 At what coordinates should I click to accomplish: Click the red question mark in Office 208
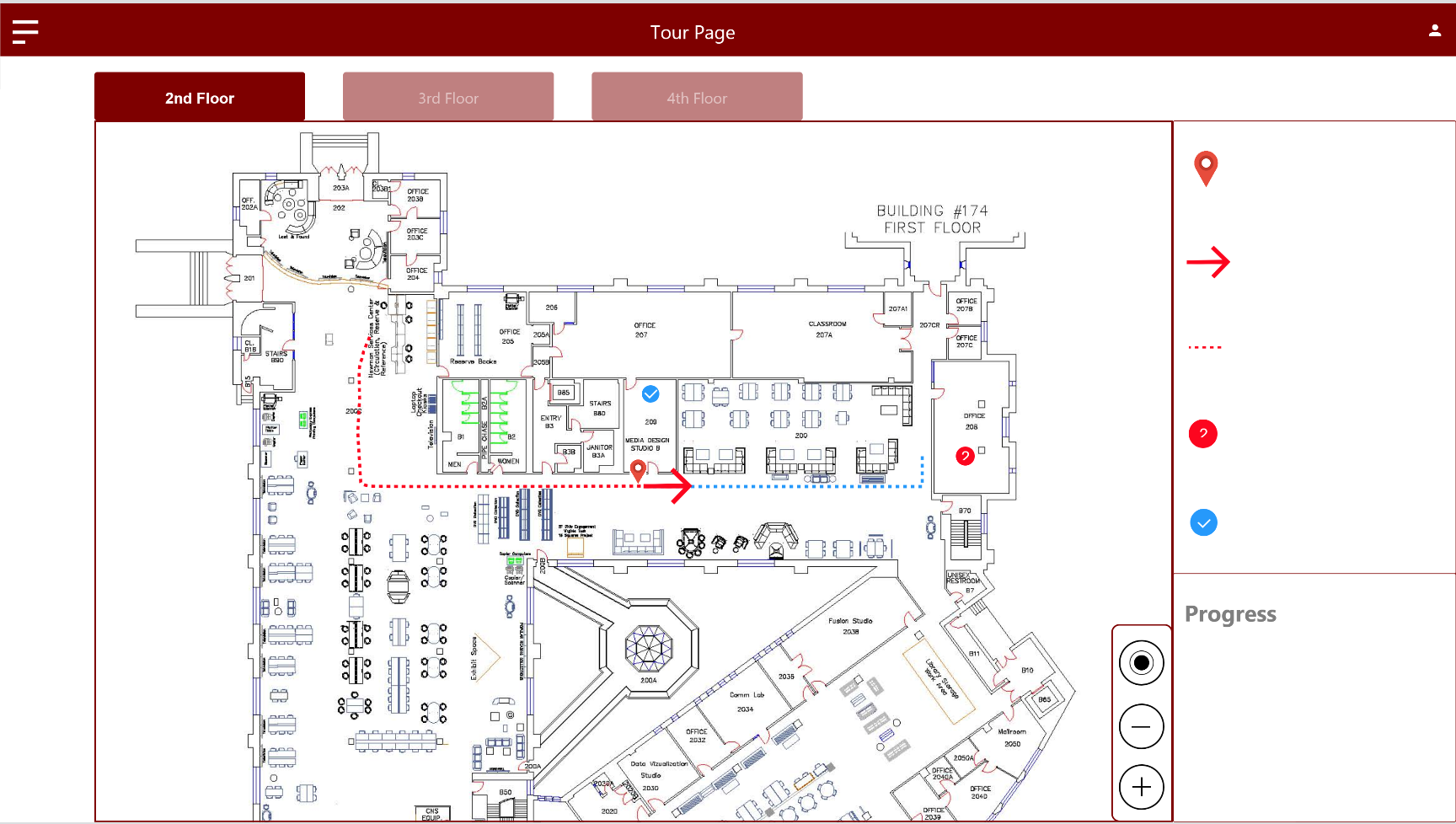pyautogui.click(x=965, y=456)
